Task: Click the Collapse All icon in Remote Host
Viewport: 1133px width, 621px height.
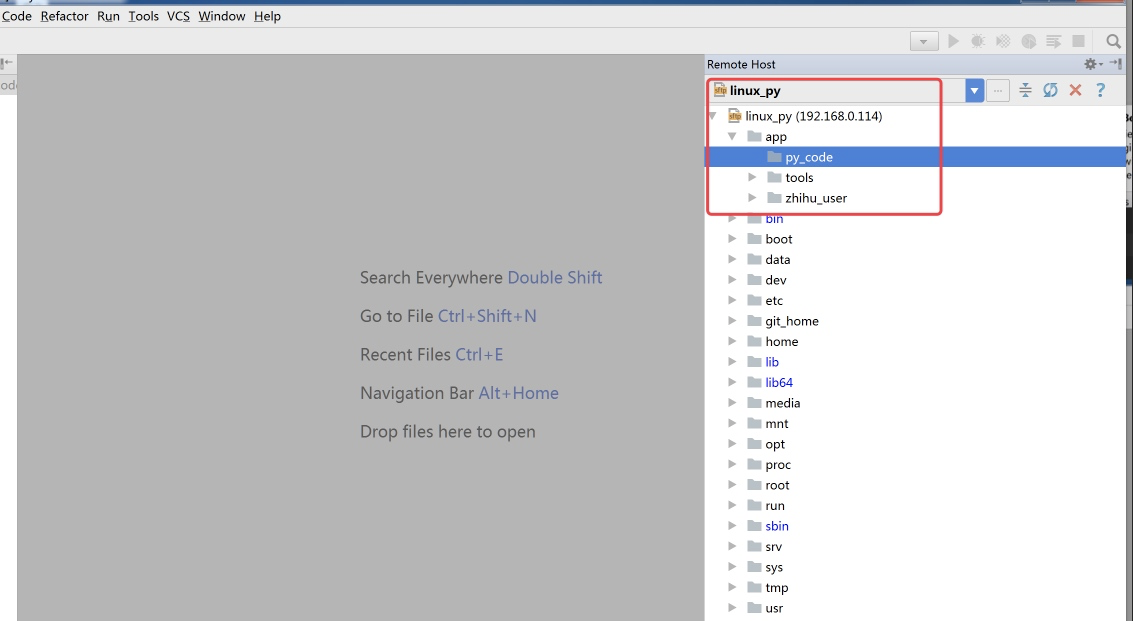Action: pyautogui.click(x=1025, y=90)
